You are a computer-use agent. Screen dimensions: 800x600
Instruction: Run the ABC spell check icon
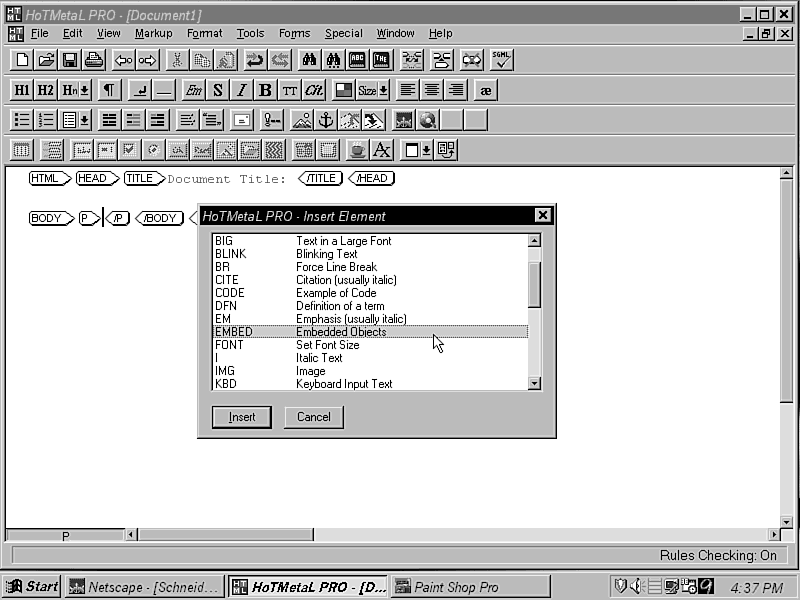click(357, 60)
